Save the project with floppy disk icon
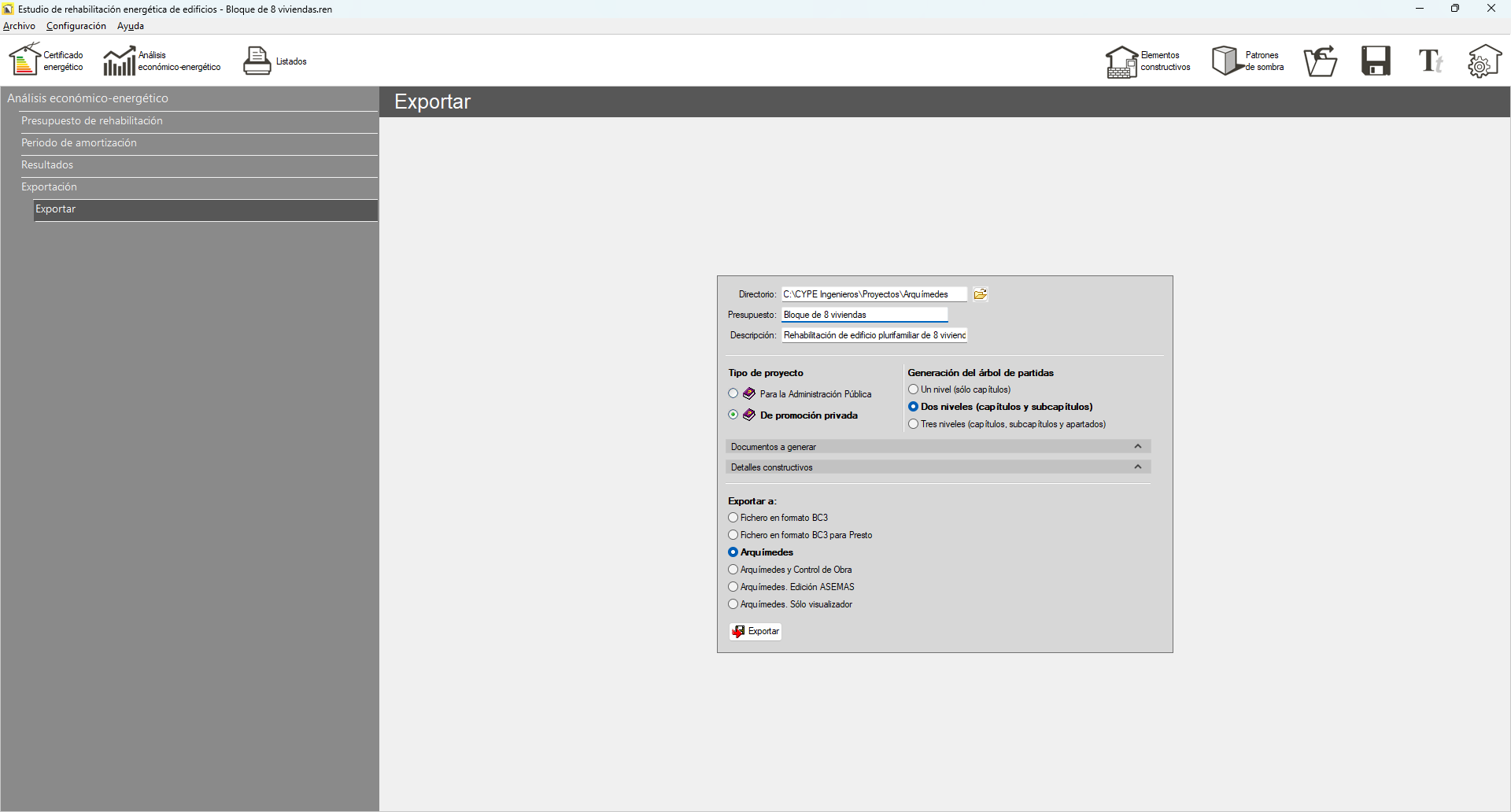 pos(1376,61)
